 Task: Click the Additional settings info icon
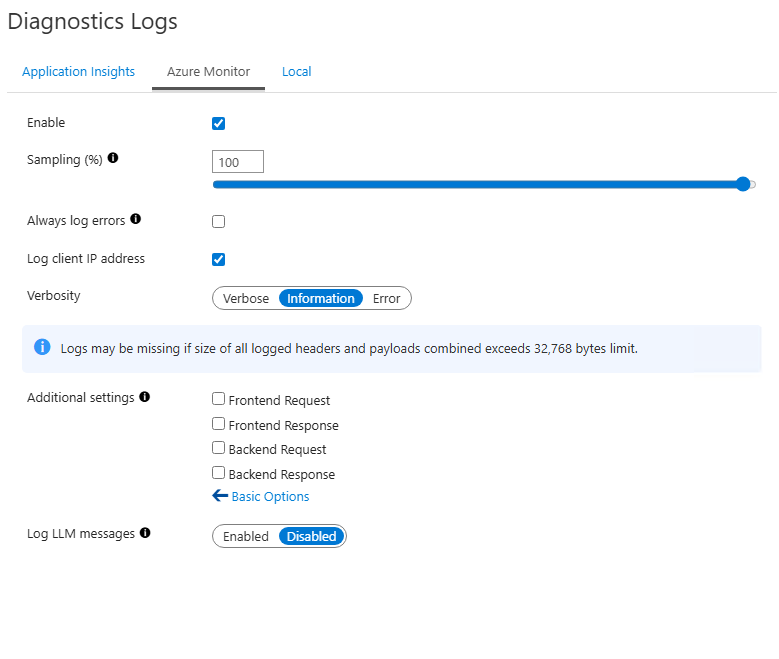pyautogui.click(x=145, y=397)
